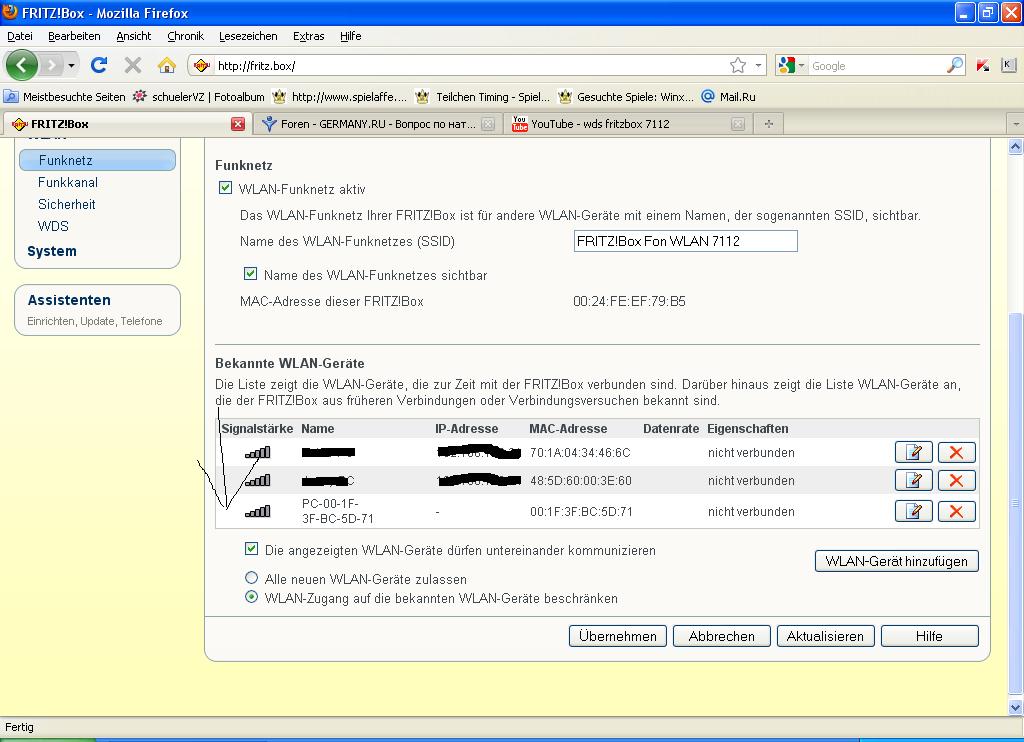This screenshot has width=1024, height=742.
Task: Edit device PC-00-1F-3F-BC-5D-71
Action: [914, 511]
